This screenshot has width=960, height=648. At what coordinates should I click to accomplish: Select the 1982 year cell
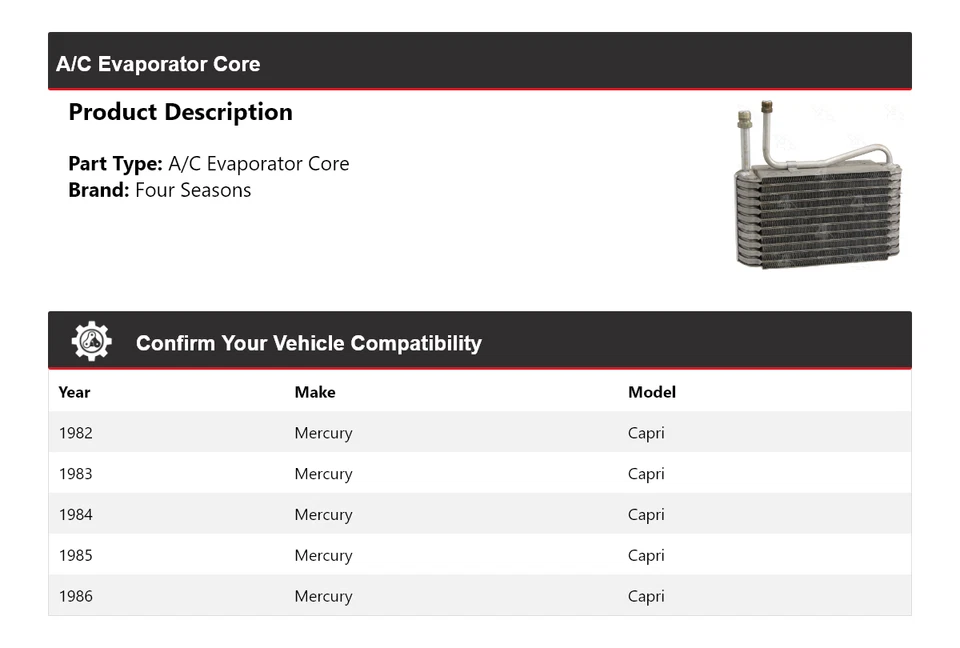(x=75, y=433)
